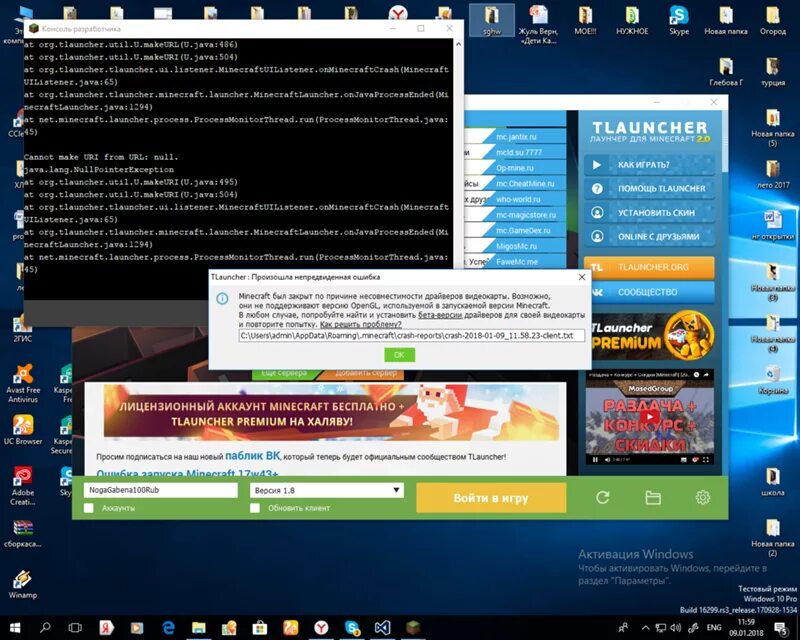
Task: Click the TLauncher Premium banner
Action: [x=652, y=336]
